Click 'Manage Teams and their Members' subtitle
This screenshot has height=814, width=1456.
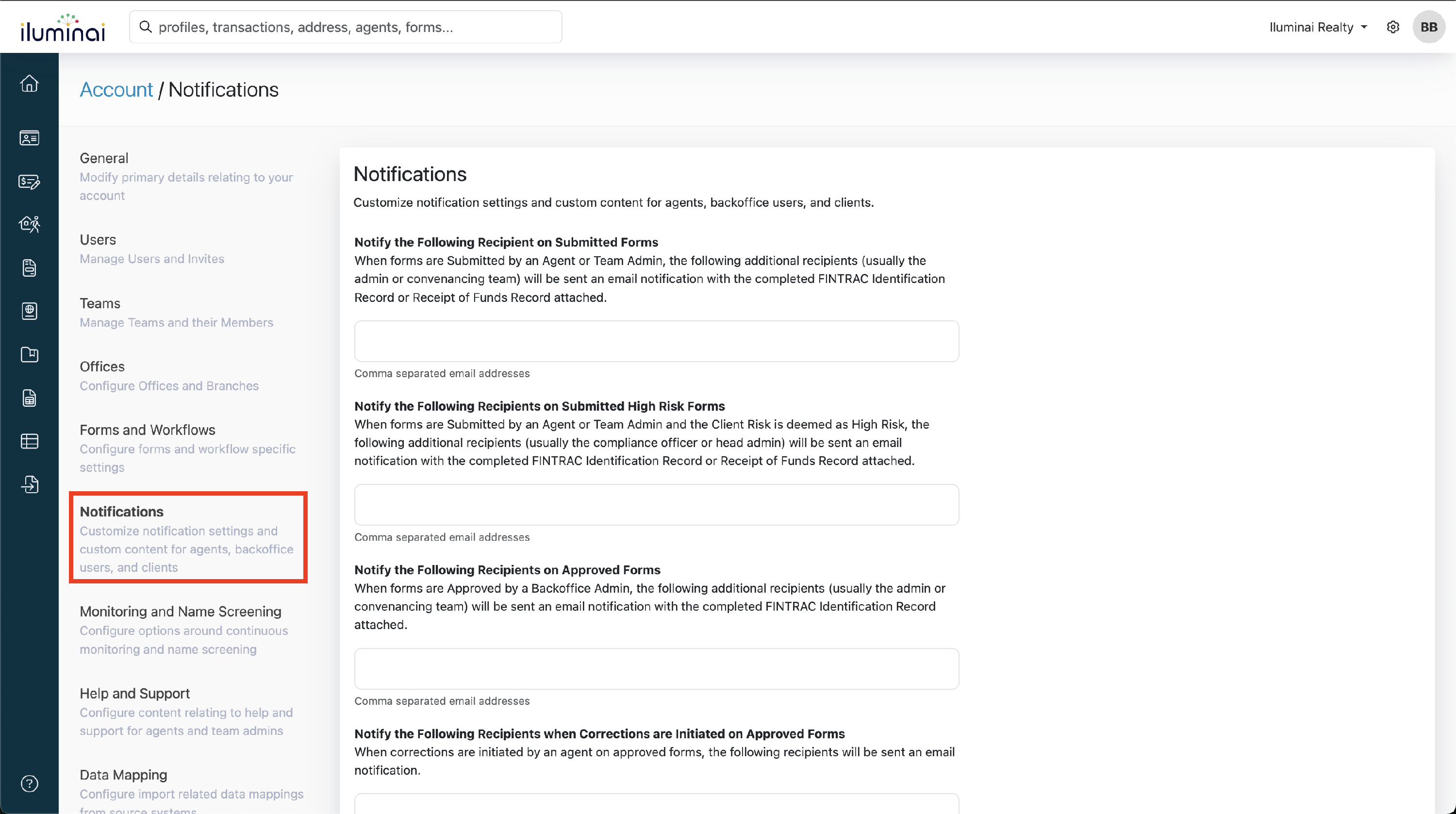(x=176, y=322)
